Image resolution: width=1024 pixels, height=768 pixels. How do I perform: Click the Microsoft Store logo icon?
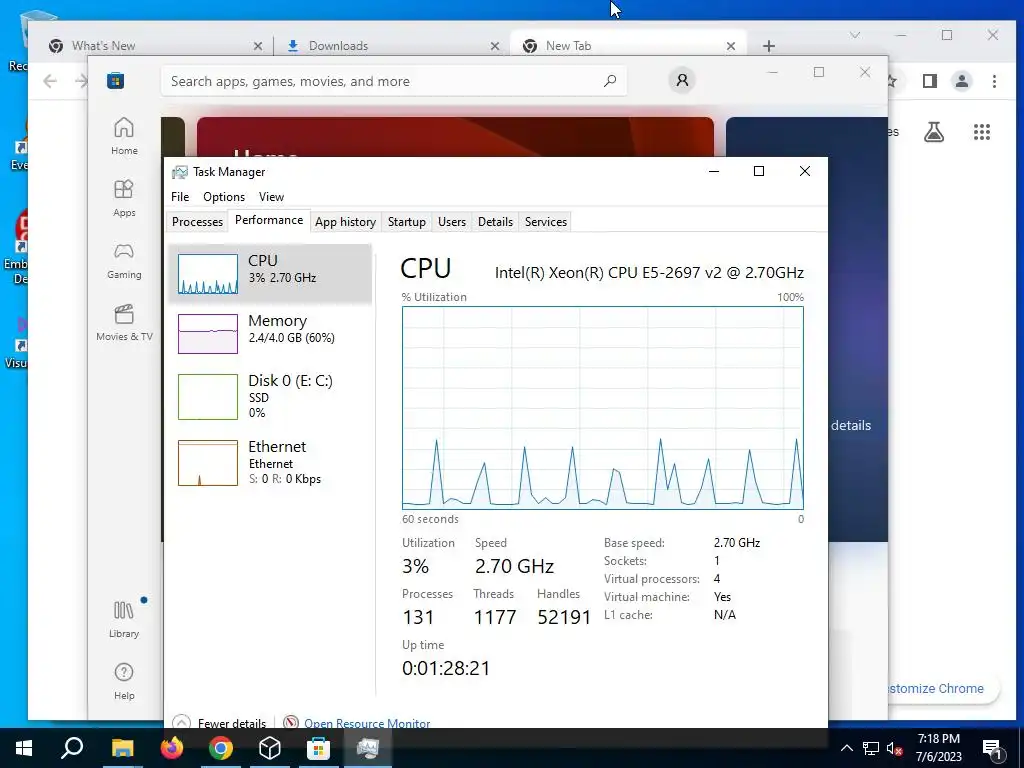116,81
